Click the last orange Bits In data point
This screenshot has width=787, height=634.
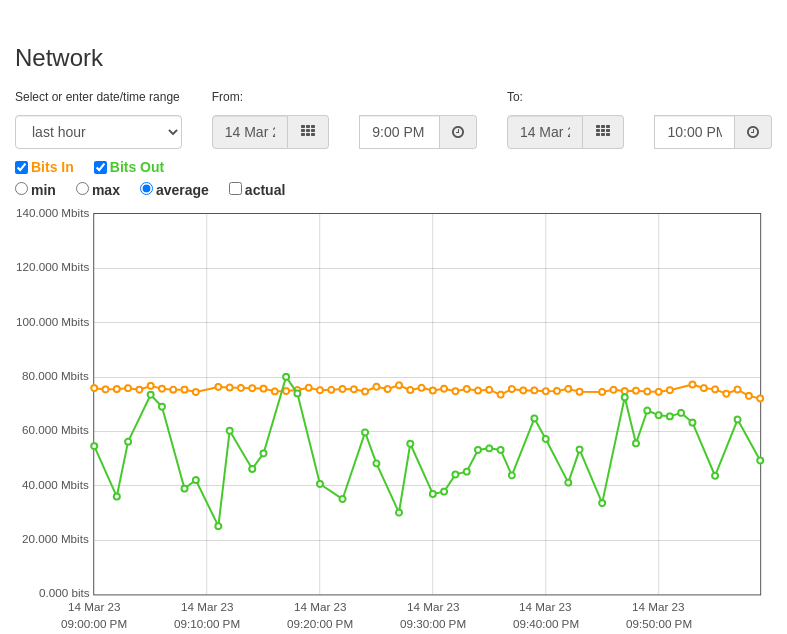pos(760,398)
